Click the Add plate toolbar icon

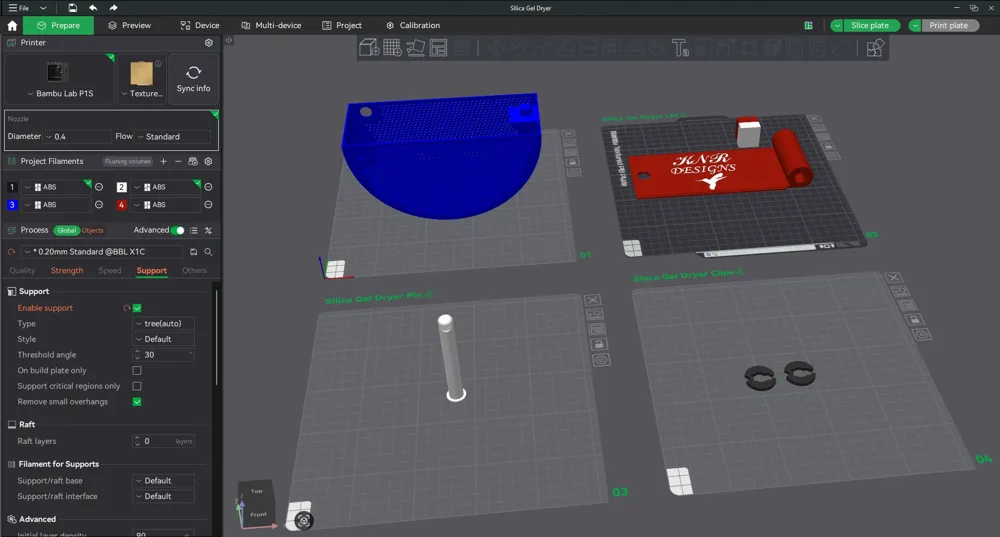pyautogui.click(x=392, y=48)
